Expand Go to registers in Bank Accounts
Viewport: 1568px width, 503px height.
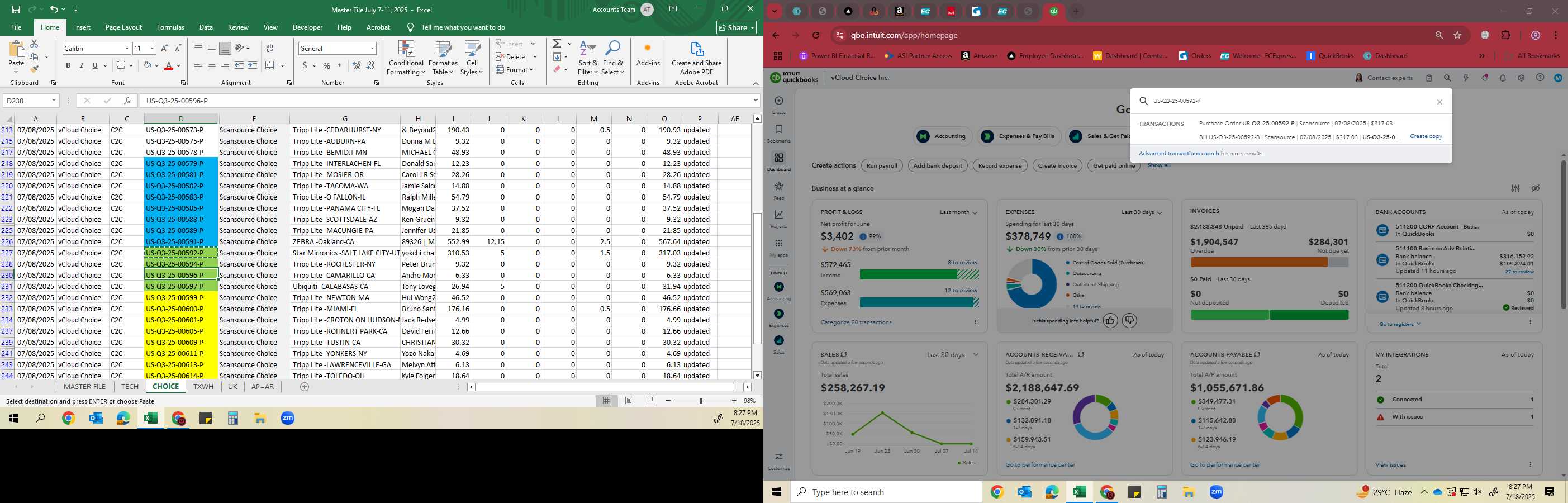point(1400,325)
